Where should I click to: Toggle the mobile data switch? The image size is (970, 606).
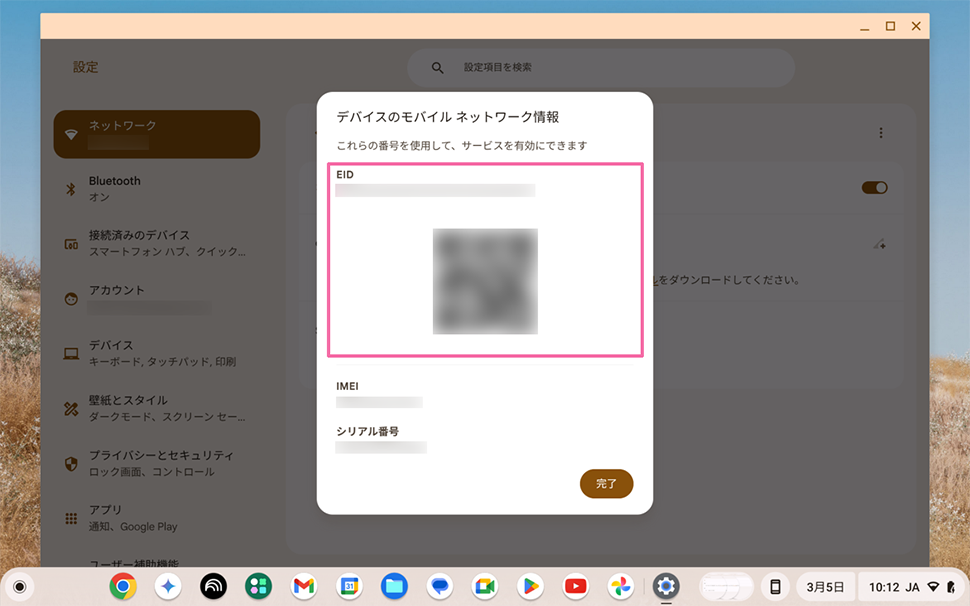point(874,188)
